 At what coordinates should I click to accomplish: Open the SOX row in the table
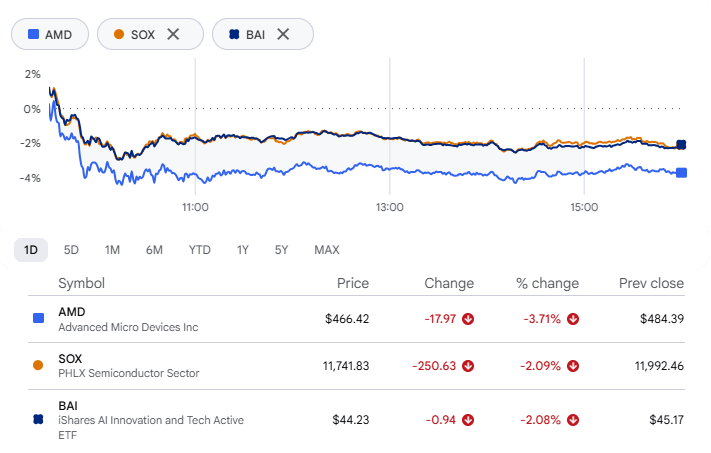tap(356, 366)
